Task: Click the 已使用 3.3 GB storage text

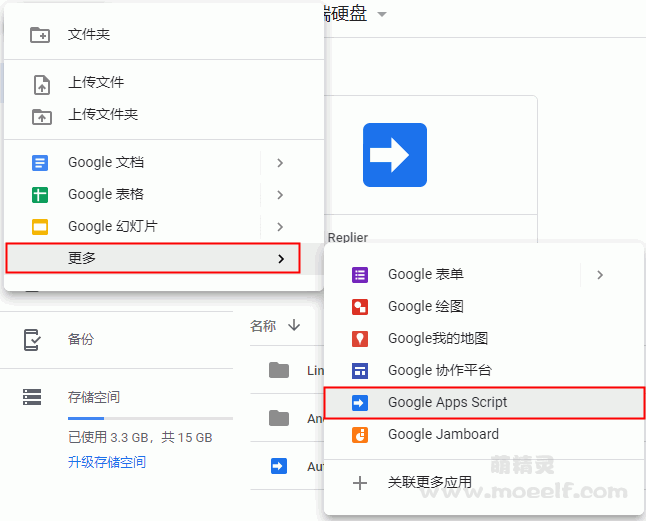Action: pyautogui.click(x=140, y=437)
